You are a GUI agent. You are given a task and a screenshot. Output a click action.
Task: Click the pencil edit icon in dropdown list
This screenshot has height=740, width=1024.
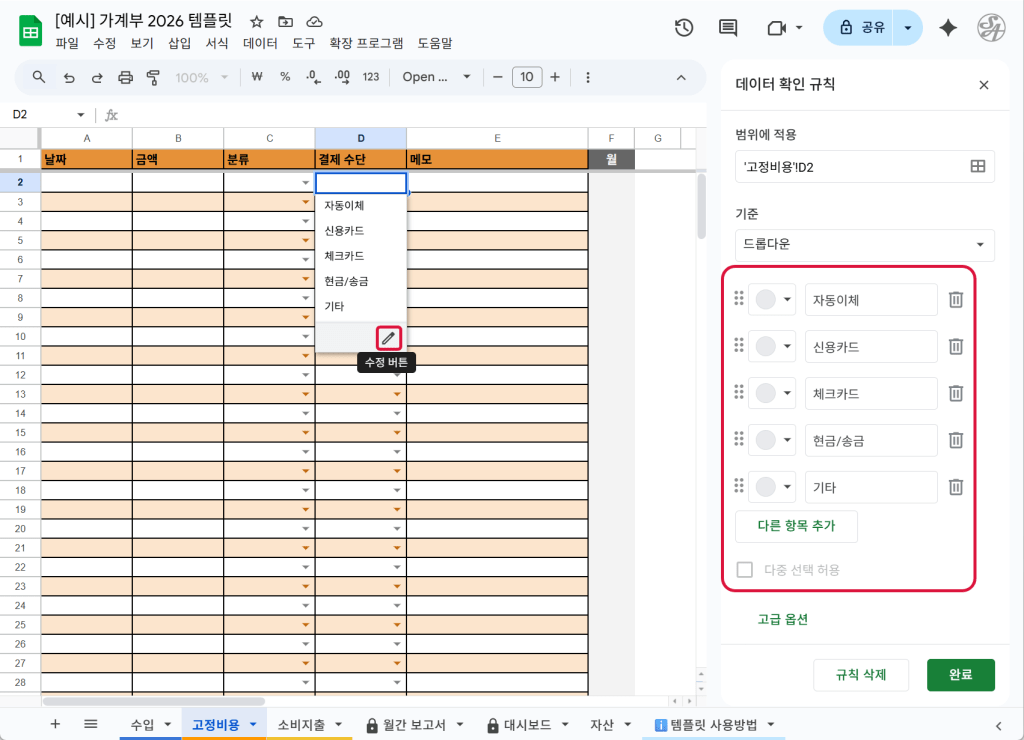click(x=388, y=338)
